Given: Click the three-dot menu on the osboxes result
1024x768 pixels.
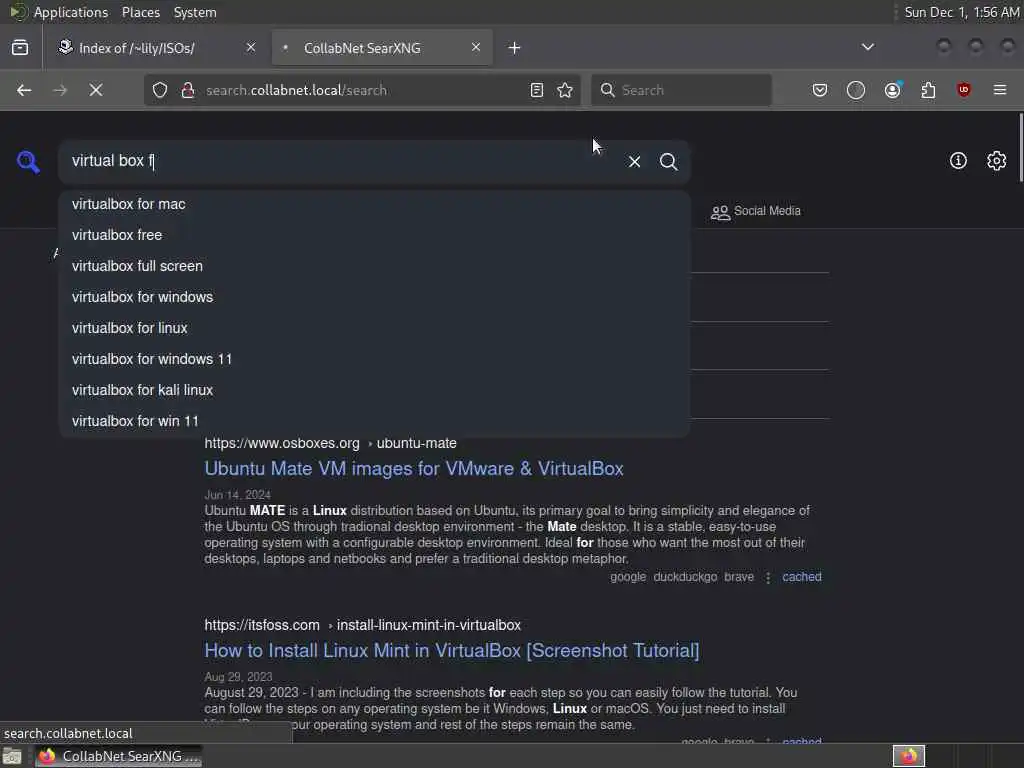Looking at the screenshot, I should coord(768,577).
